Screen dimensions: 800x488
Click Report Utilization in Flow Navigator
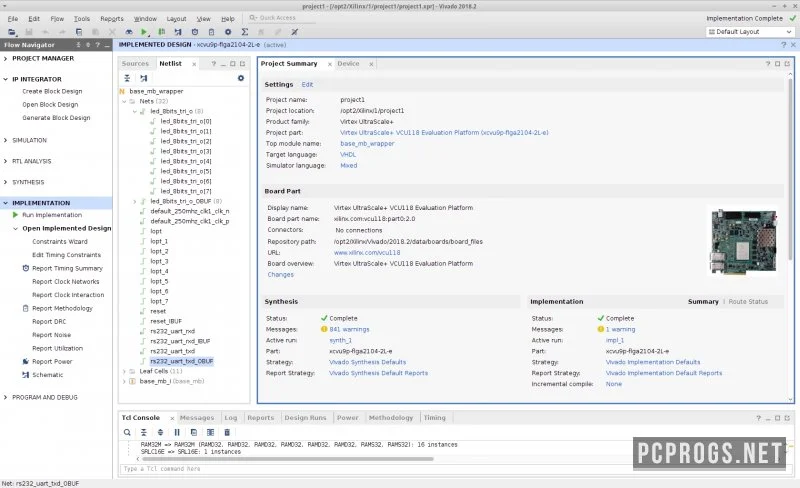click(x=57, y=348)
